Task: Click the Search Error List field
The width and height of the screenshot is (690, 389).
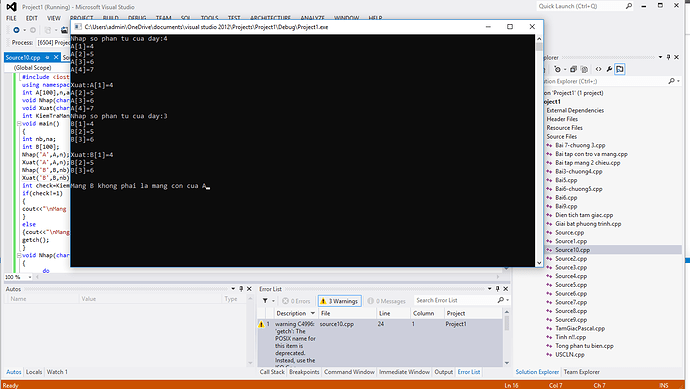Action: pos(456,300)
